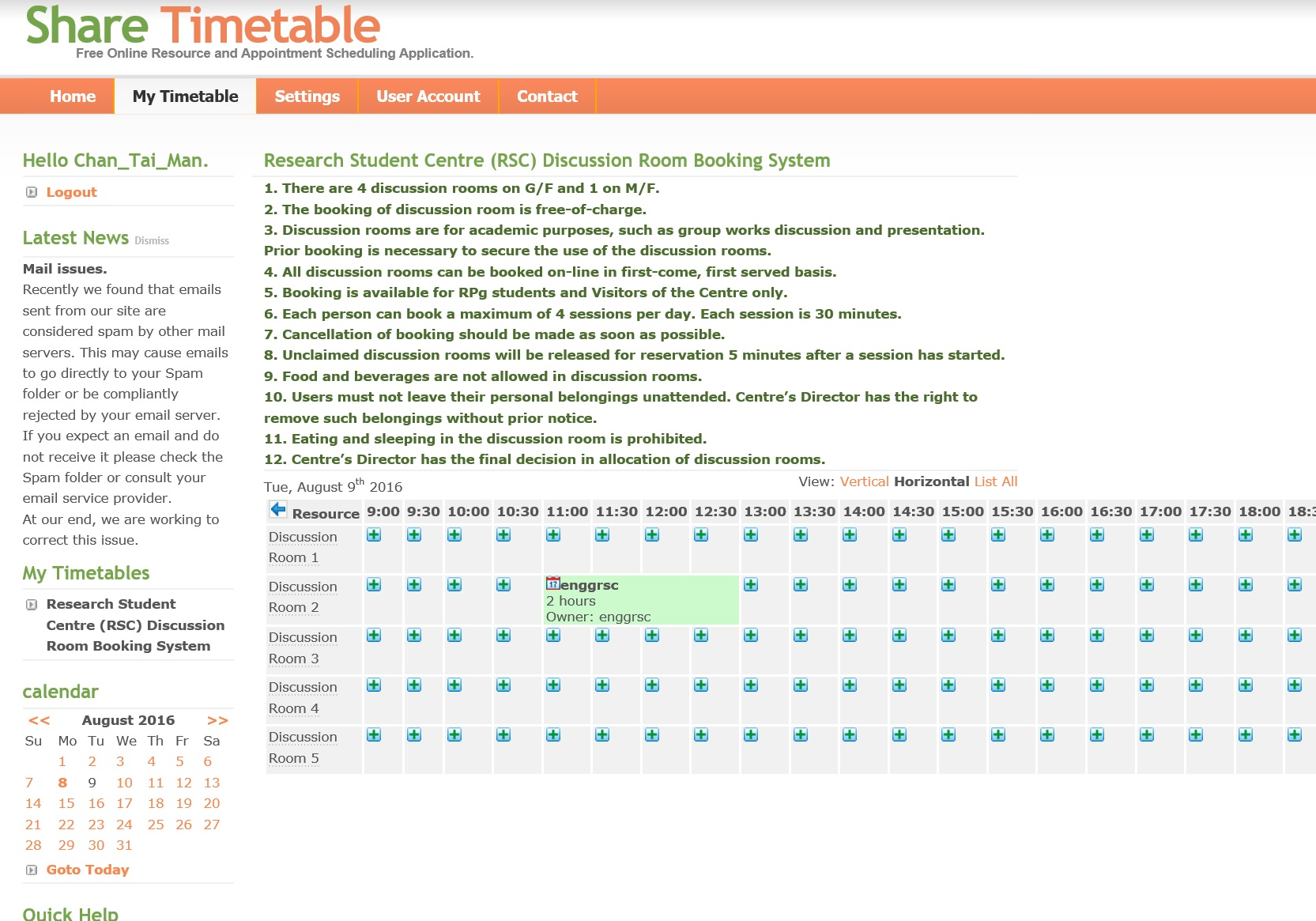Click Goto Today link
The image size is (1316, 921).
click(x=88, y=870)
